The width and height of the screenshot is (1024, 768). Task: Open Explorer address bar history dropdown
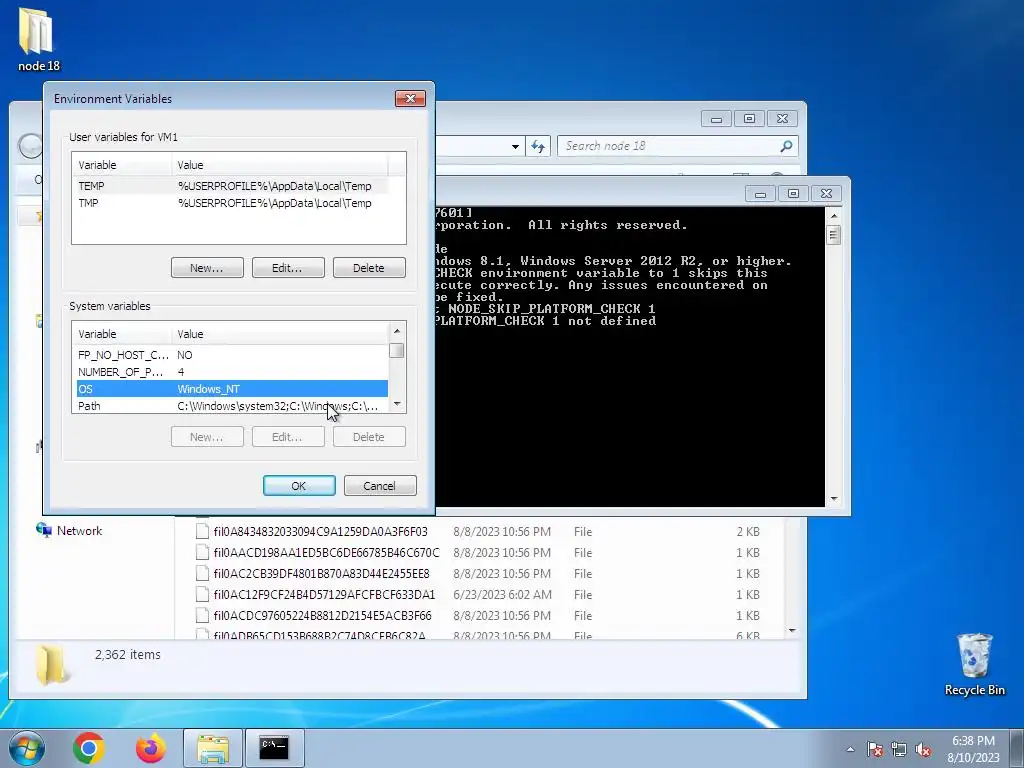(x=515, y=146)
